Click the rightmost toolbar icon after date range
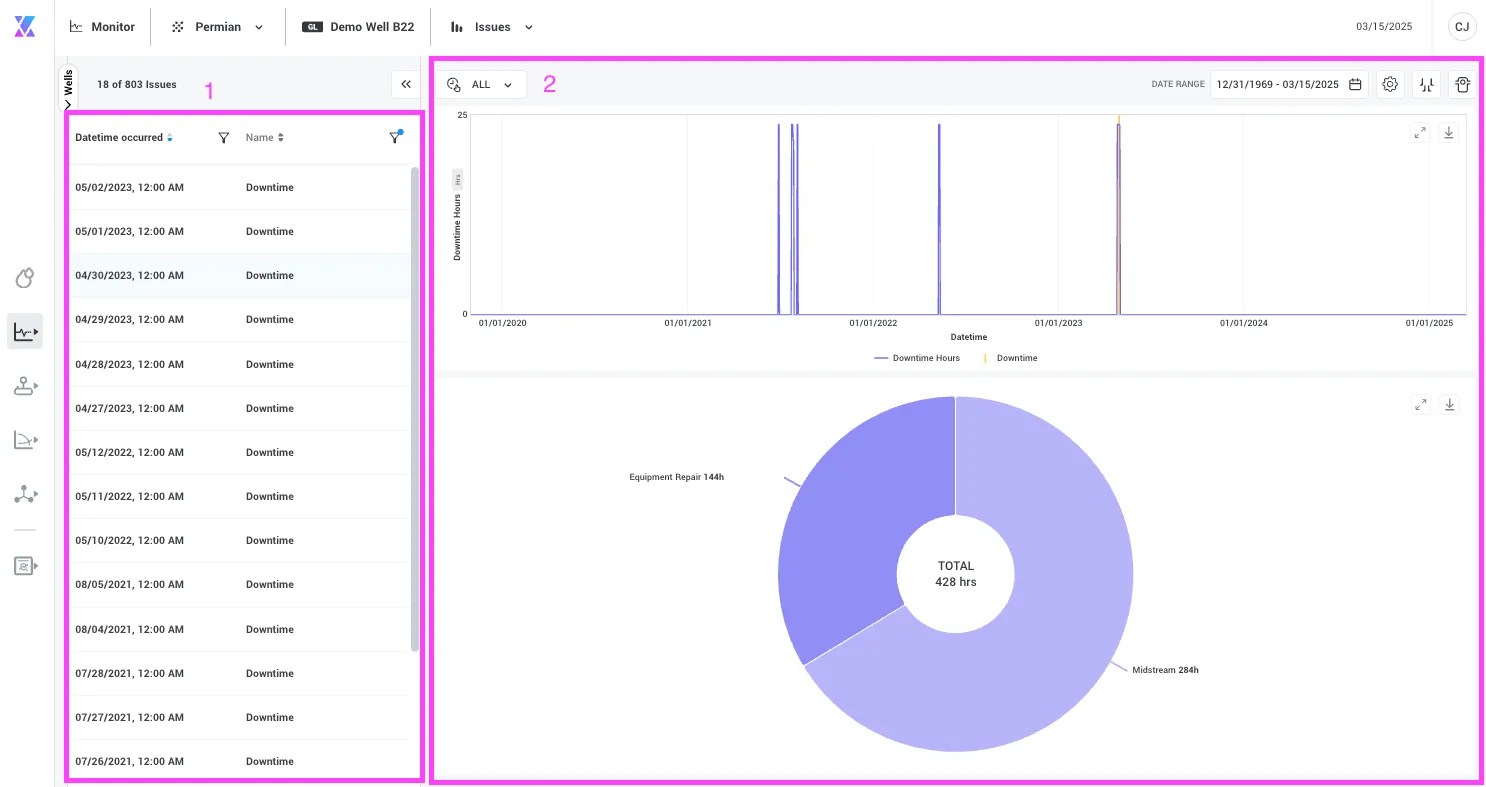Screen dimensions: 1486x787 coord(1462,85)
